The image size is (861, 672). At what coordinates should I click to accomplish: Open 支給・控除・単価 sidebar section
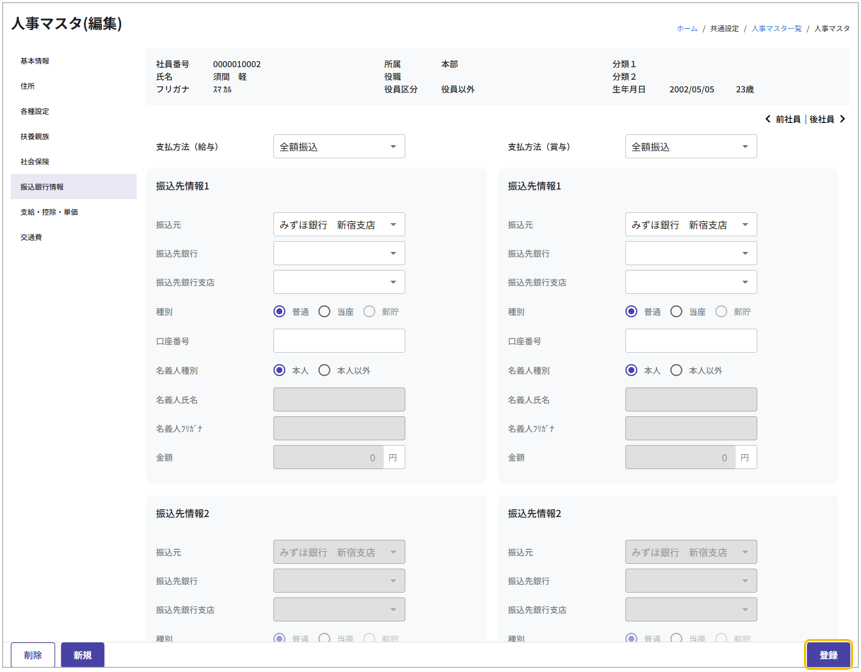pyautogui.click(x=49, y=212)
